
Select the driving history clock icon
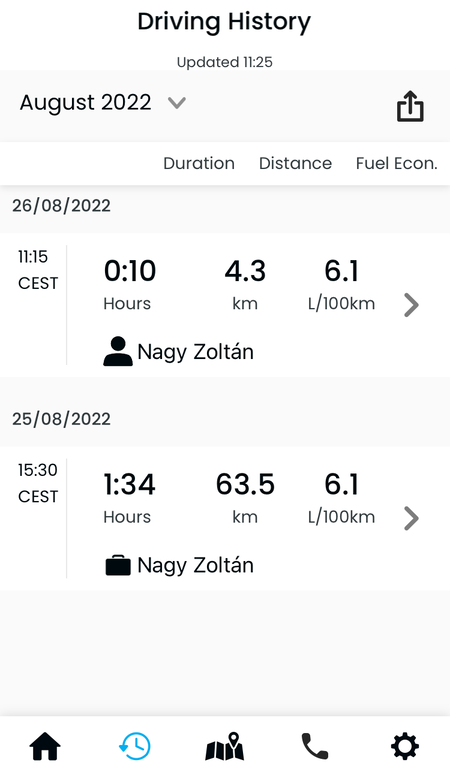[x=135, y=746]
